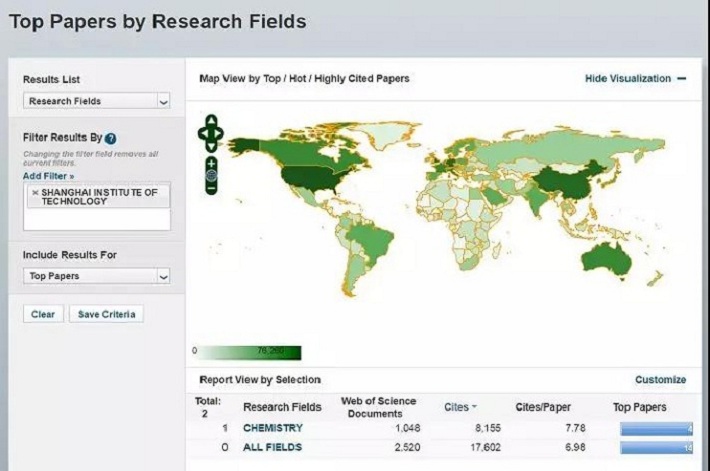
Task: Open the CHEMISTRY research field link
Action: click(272, 428)
